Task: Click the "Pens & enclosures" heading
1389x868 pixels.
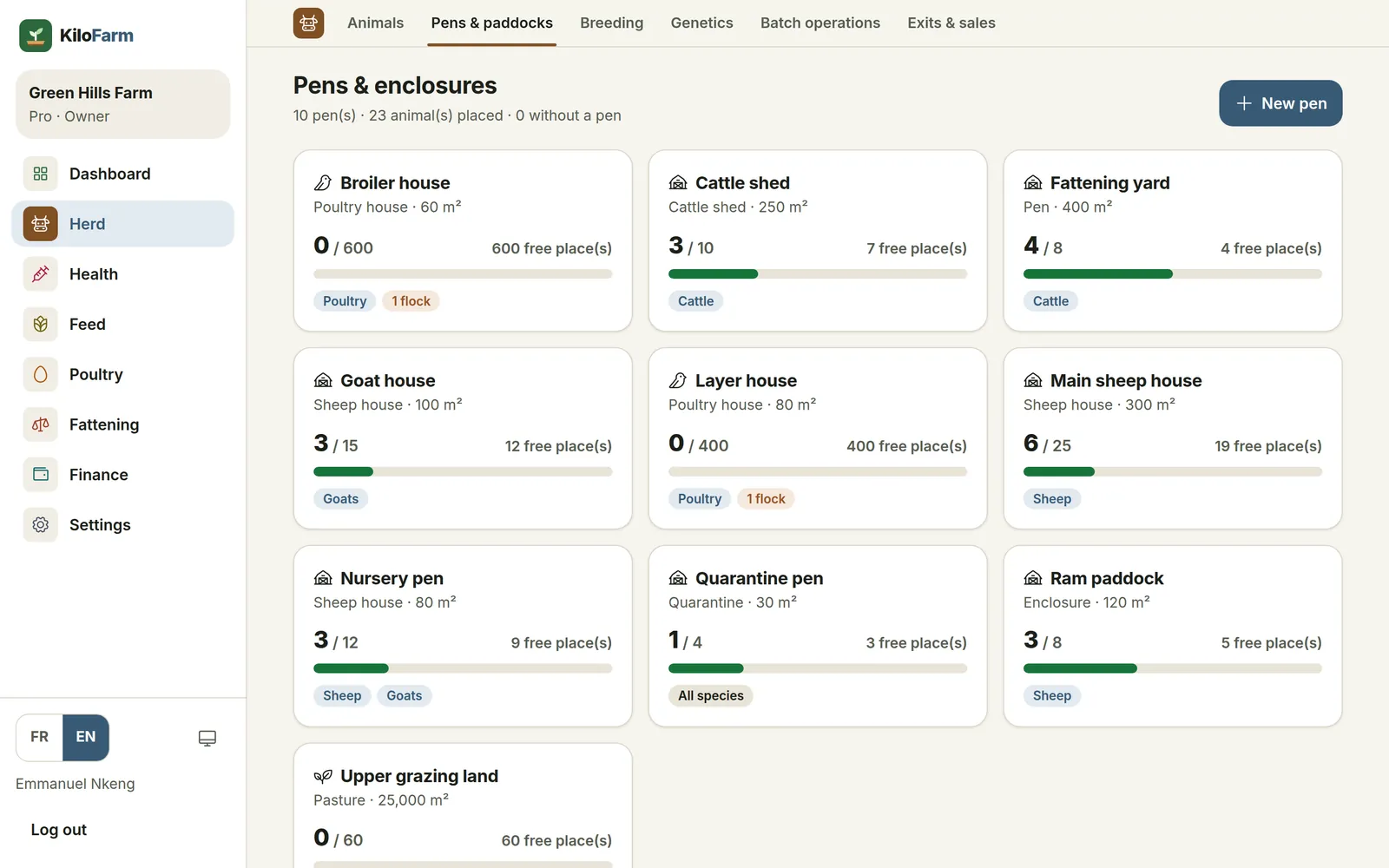Action: (x=395, y=85)
